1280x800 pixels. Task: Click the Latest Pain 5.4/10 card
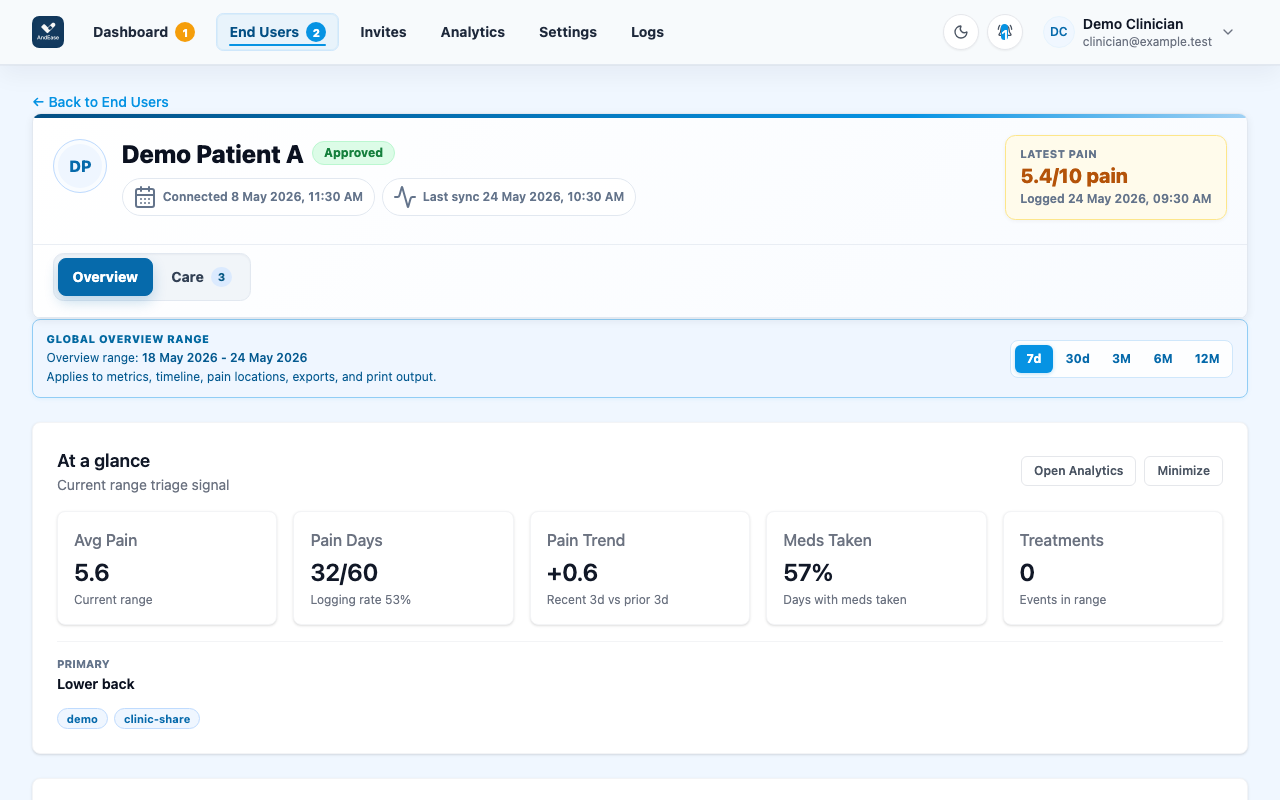(1116, 177)
